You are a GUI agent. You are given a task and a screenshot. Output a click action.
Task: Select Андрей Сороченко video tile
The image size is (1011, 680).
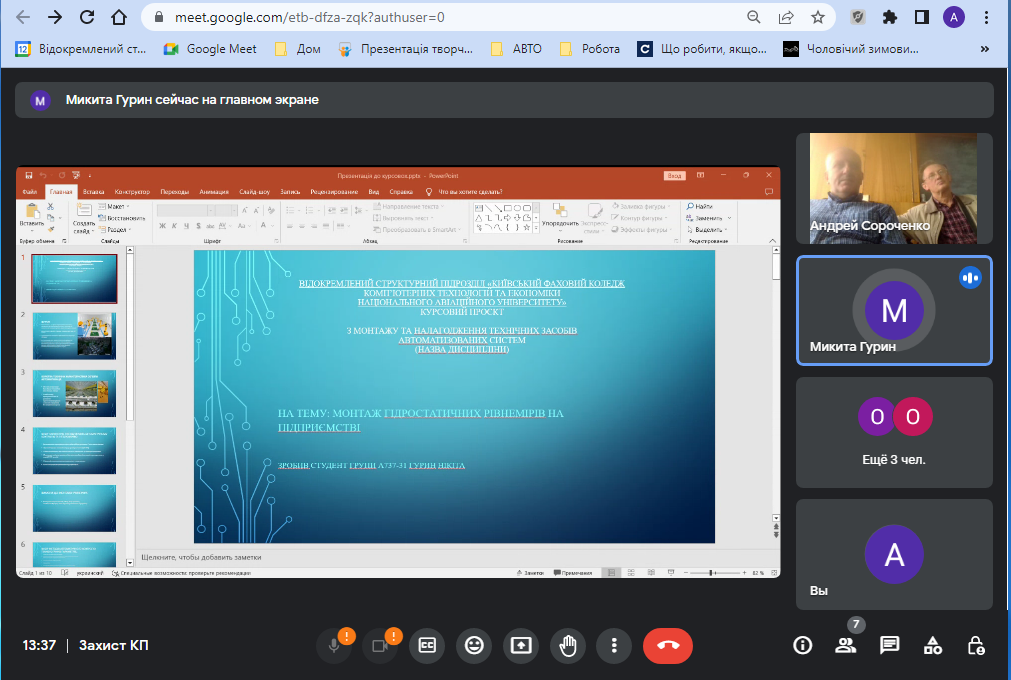tap(894, 188)
